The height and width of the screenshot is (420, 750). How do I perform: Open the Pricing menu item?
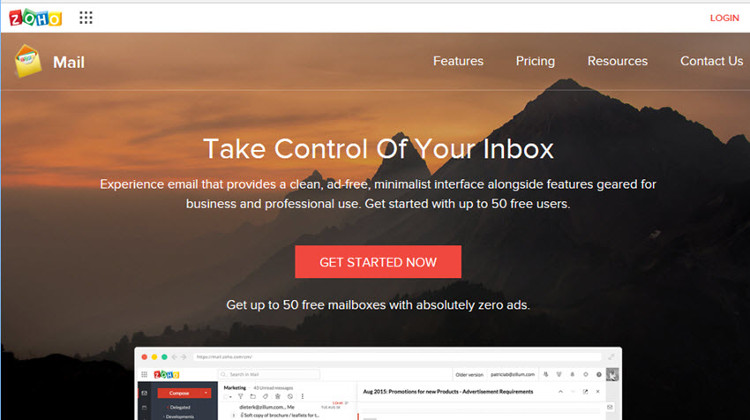[535, 61]
